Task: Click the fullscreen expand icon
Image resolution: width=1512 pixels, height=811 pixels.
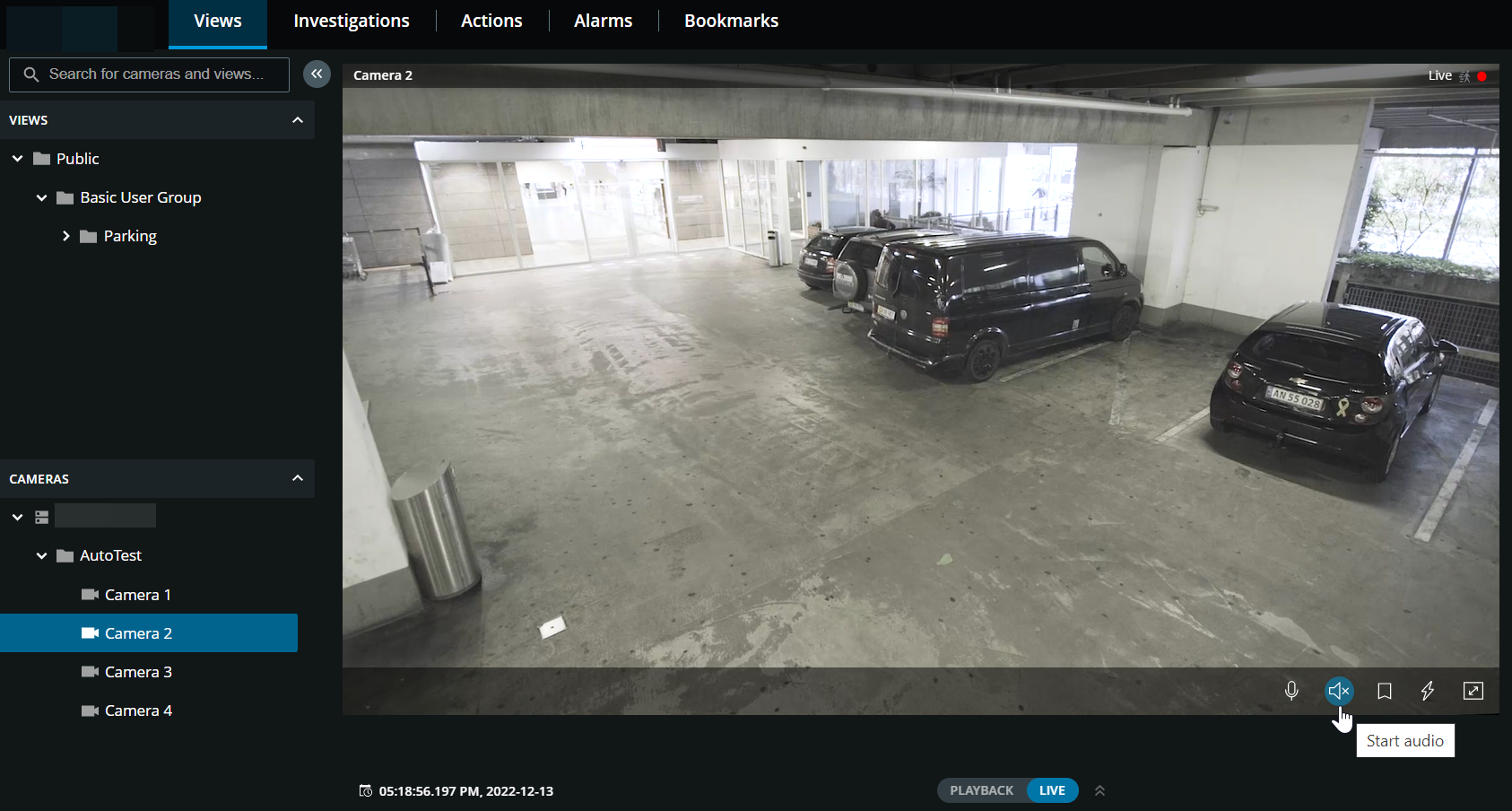Action: [x=1473, y=691]
